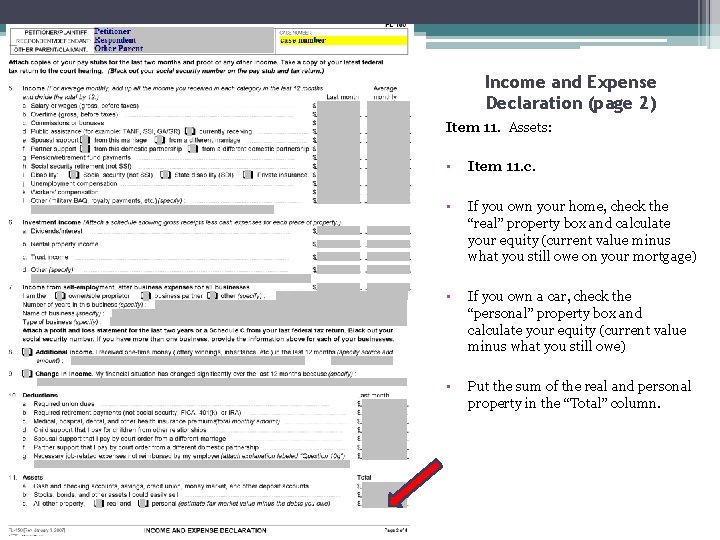Screen dimensions: 720x540
Task: Click Rental property income average monthly field
Action: [388, 244]
